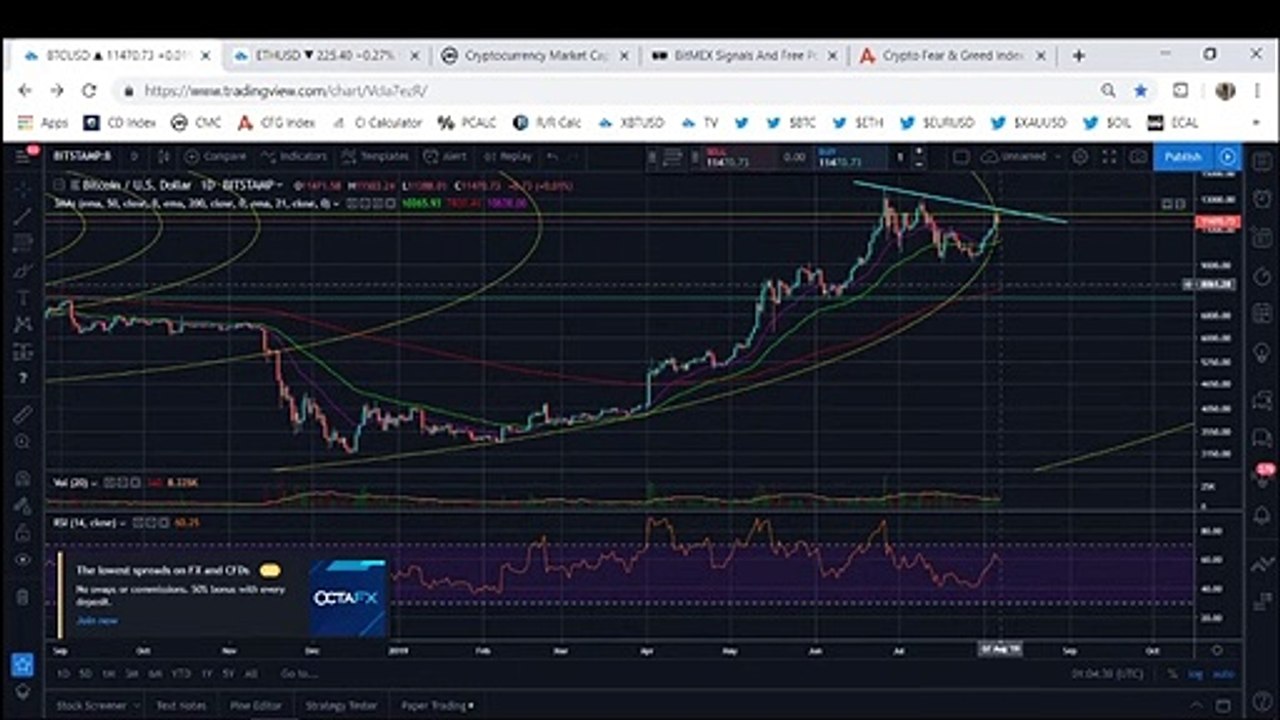
Task: Open the Compare symbol dialog
Action: (216, 157)
